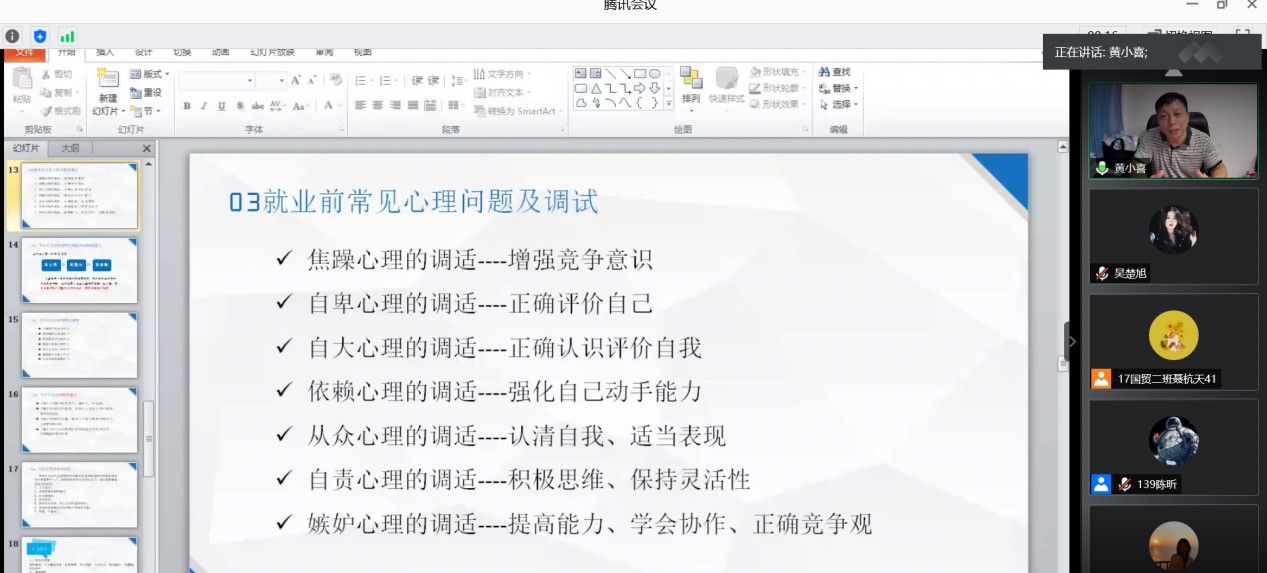Click the New Slide (新建幻灯片) icon

(107, 80)
